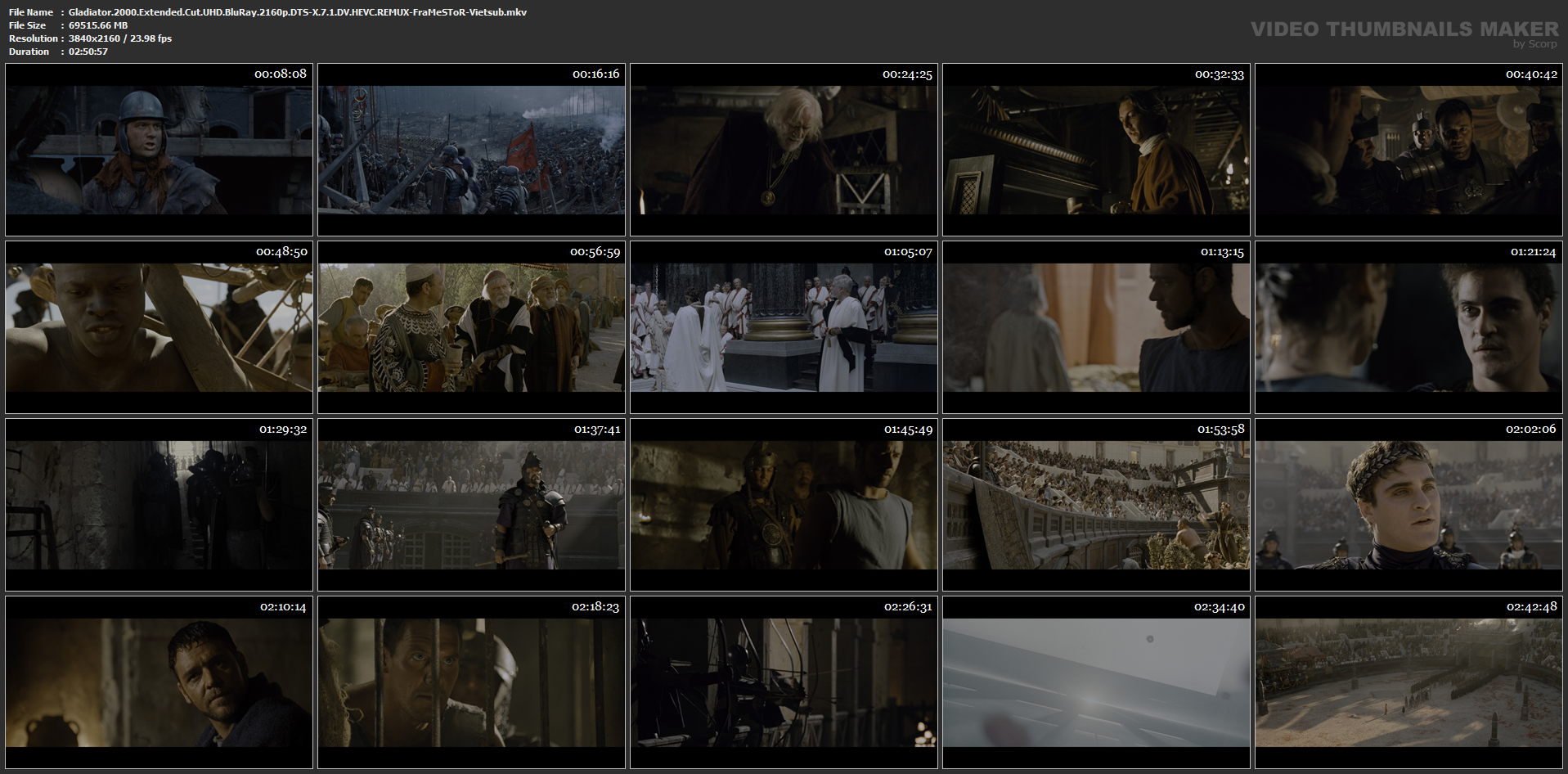Select the thumbnail at 00:48:50
Image resolution: width=1568 pixels, height=774 pixels.
pos(159,327)
